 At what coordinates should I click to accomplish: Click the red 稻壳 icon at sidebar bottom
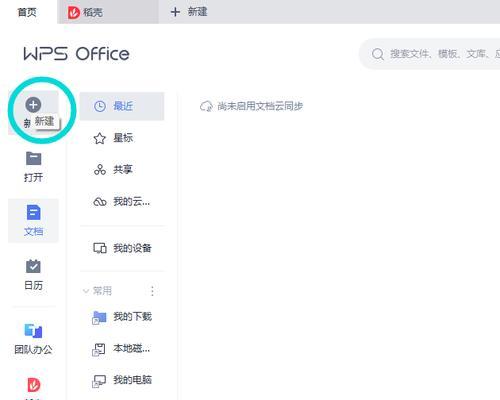[x=33, y=384]
